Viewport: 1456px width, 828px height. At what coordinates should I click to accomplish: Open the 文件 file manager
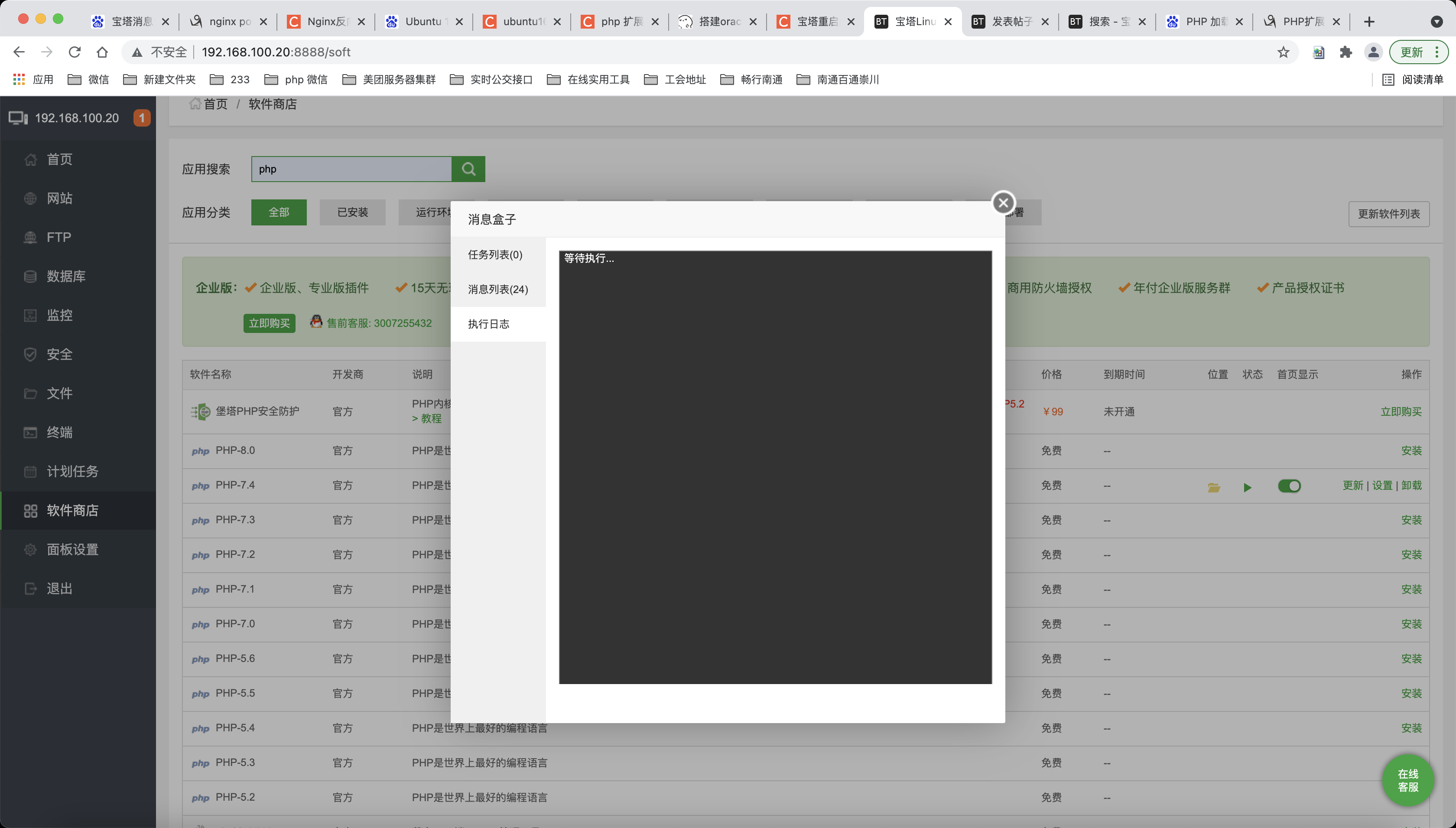point(59,393)
